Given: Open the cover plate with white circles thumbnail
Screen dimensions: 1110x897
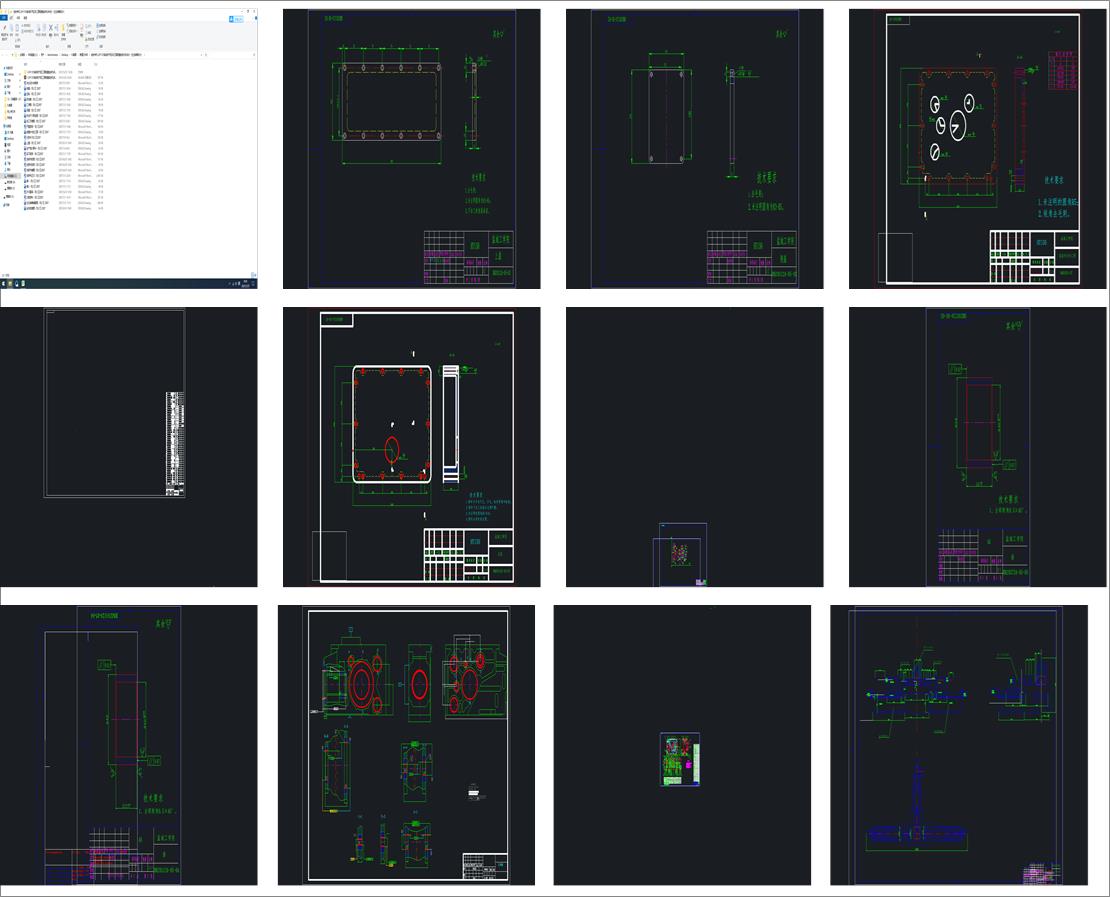Looking at the screenshot, I should [x=978, y=149].
